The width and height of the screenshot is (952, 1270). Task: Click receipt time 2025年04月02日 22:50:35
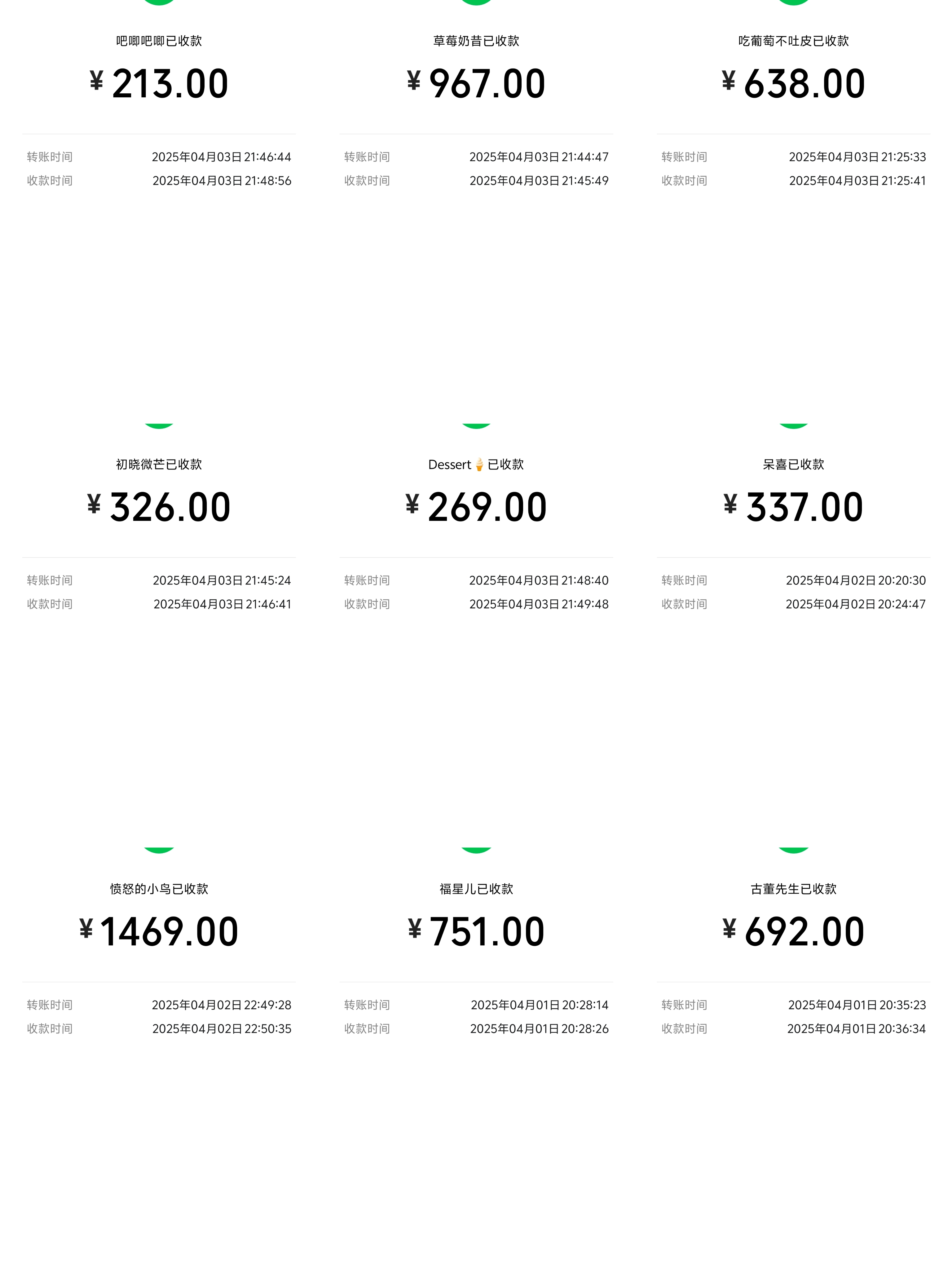coord(222,1028)
